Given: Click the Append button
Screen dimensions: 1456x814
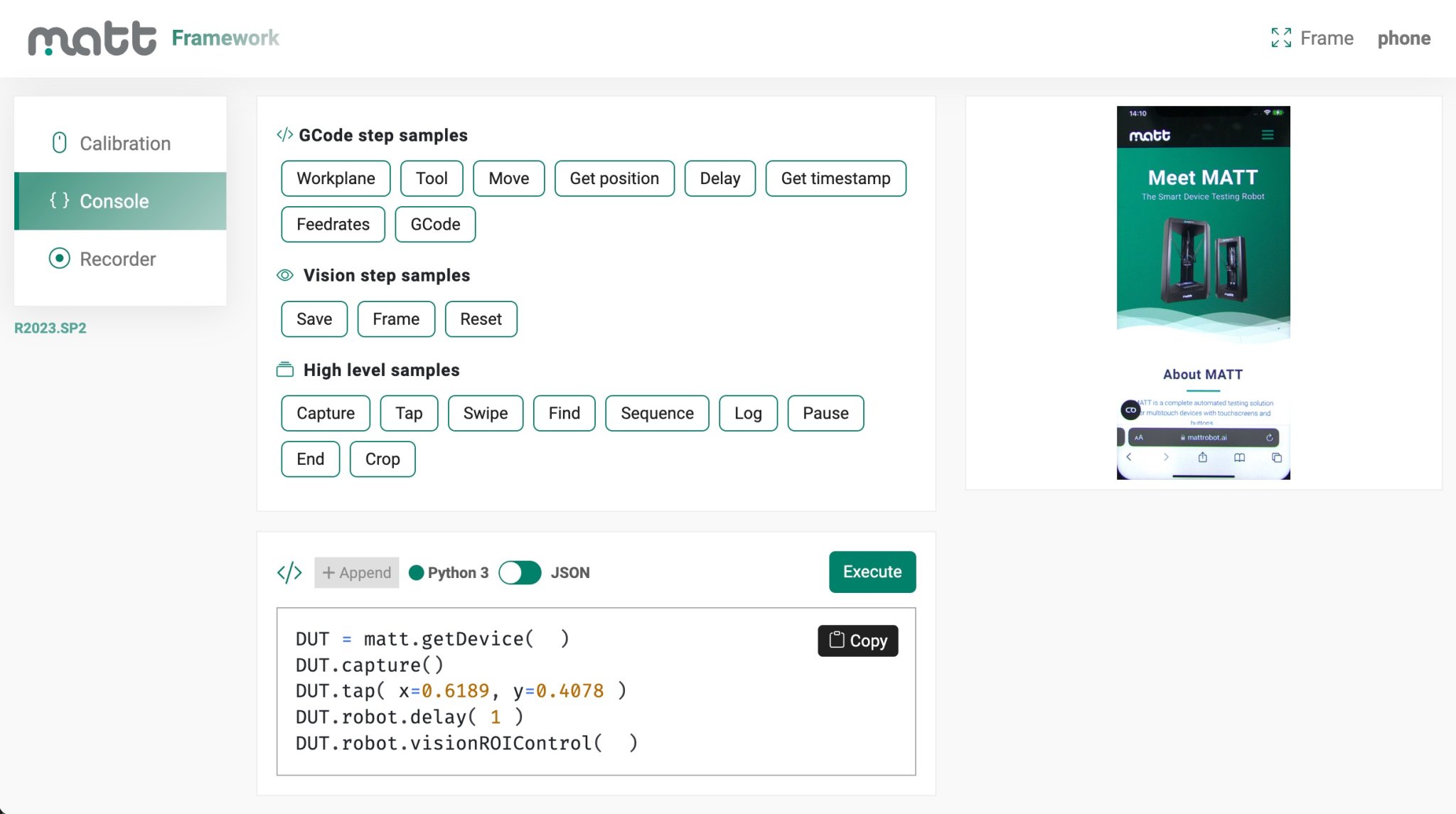Looking at the screenshot, I should [356, 572].
